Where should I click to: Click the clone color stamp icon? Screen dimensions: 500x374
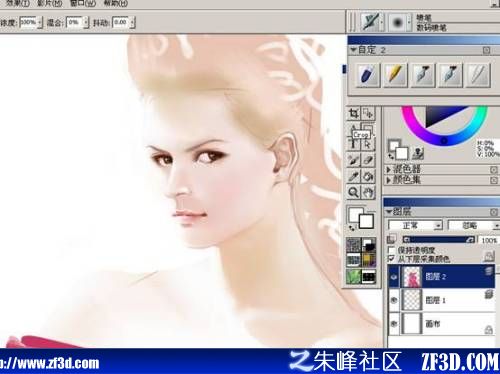point(418,153)
